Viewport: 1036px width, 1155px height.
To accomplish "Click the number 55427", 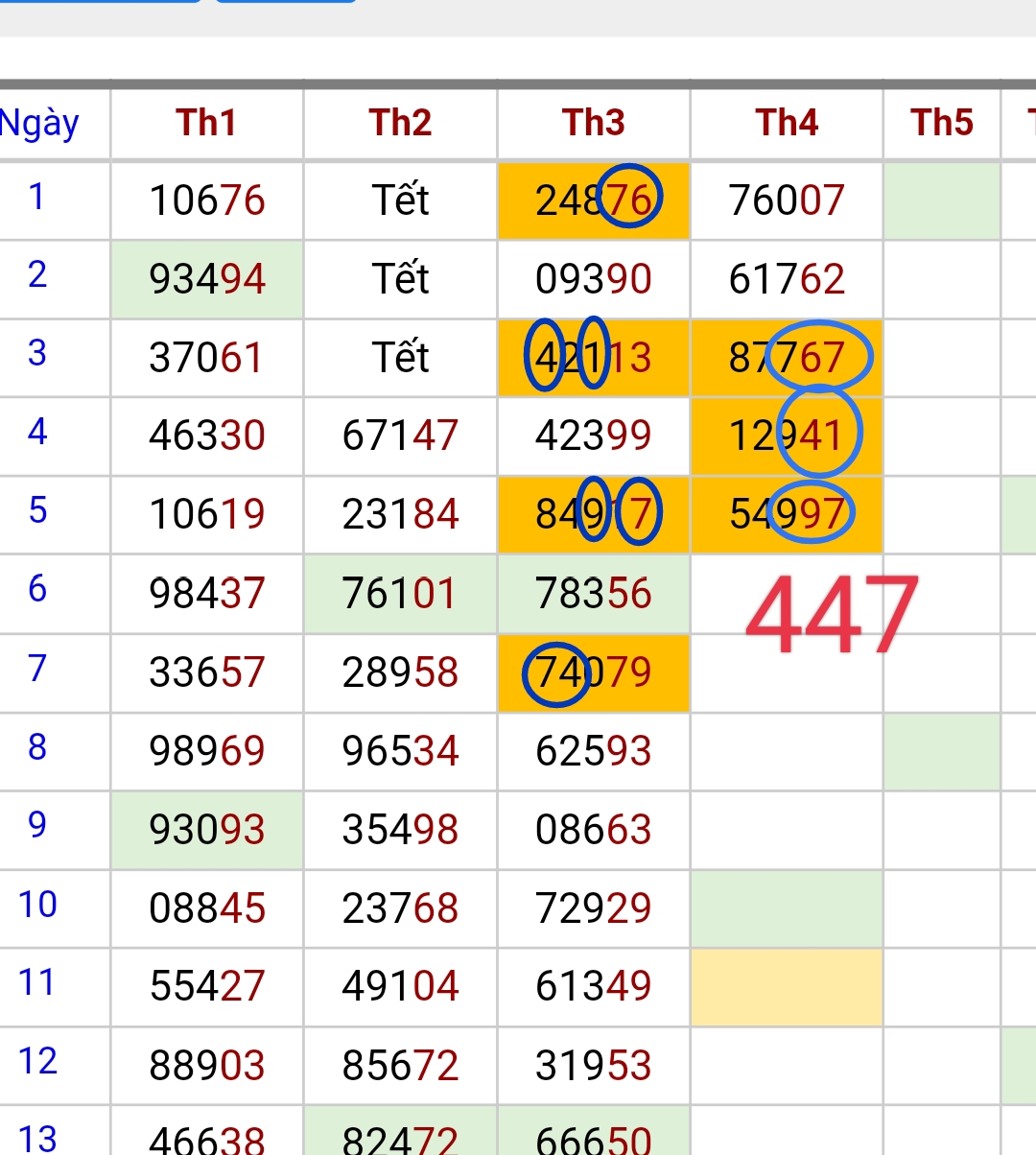I will tap(207, 987).
